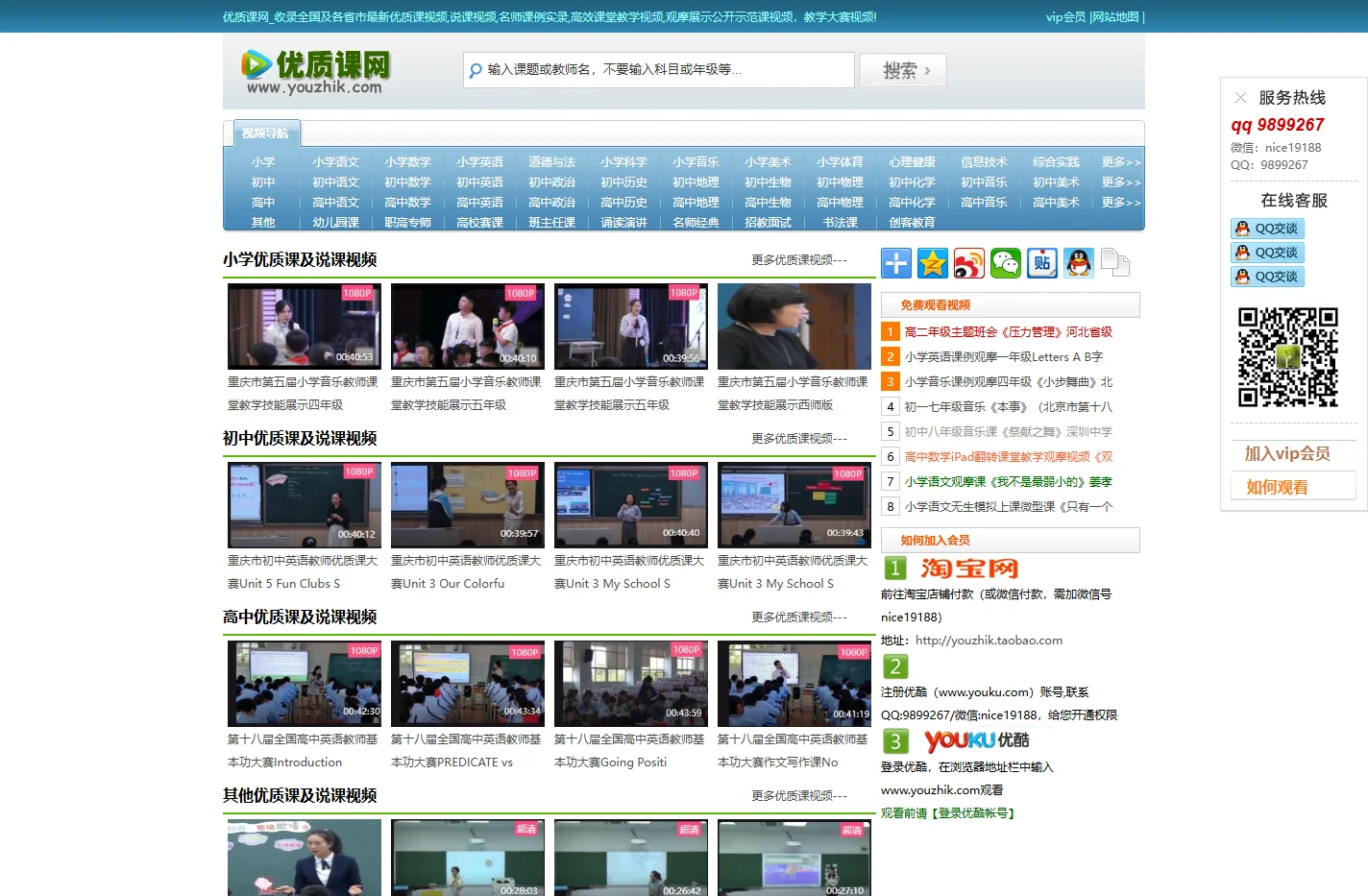Click the QR code image
This screenshot has width=1368, height=896.
tap(1288, 357)
